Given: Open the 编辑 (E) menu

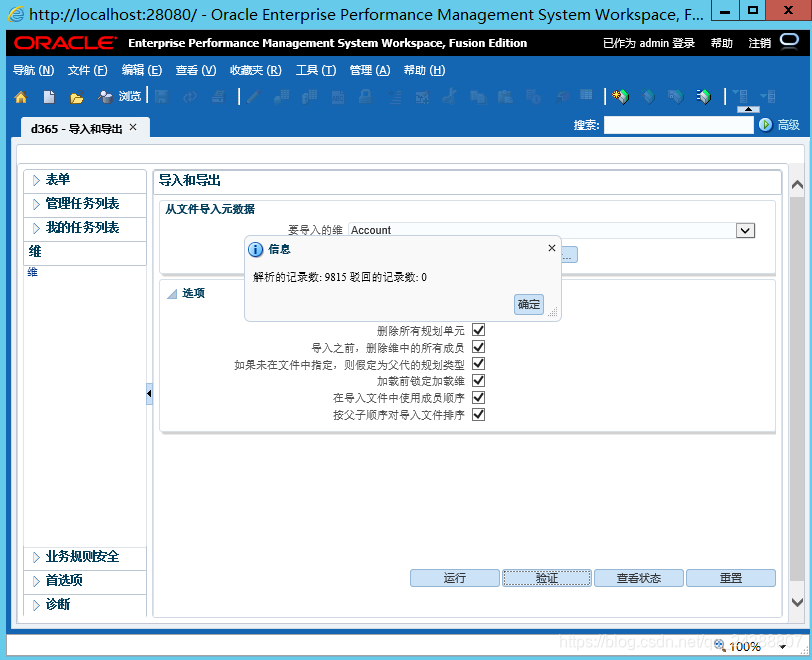Looking at the screenshot, I should pyautogui.click(x=142, y=70).
